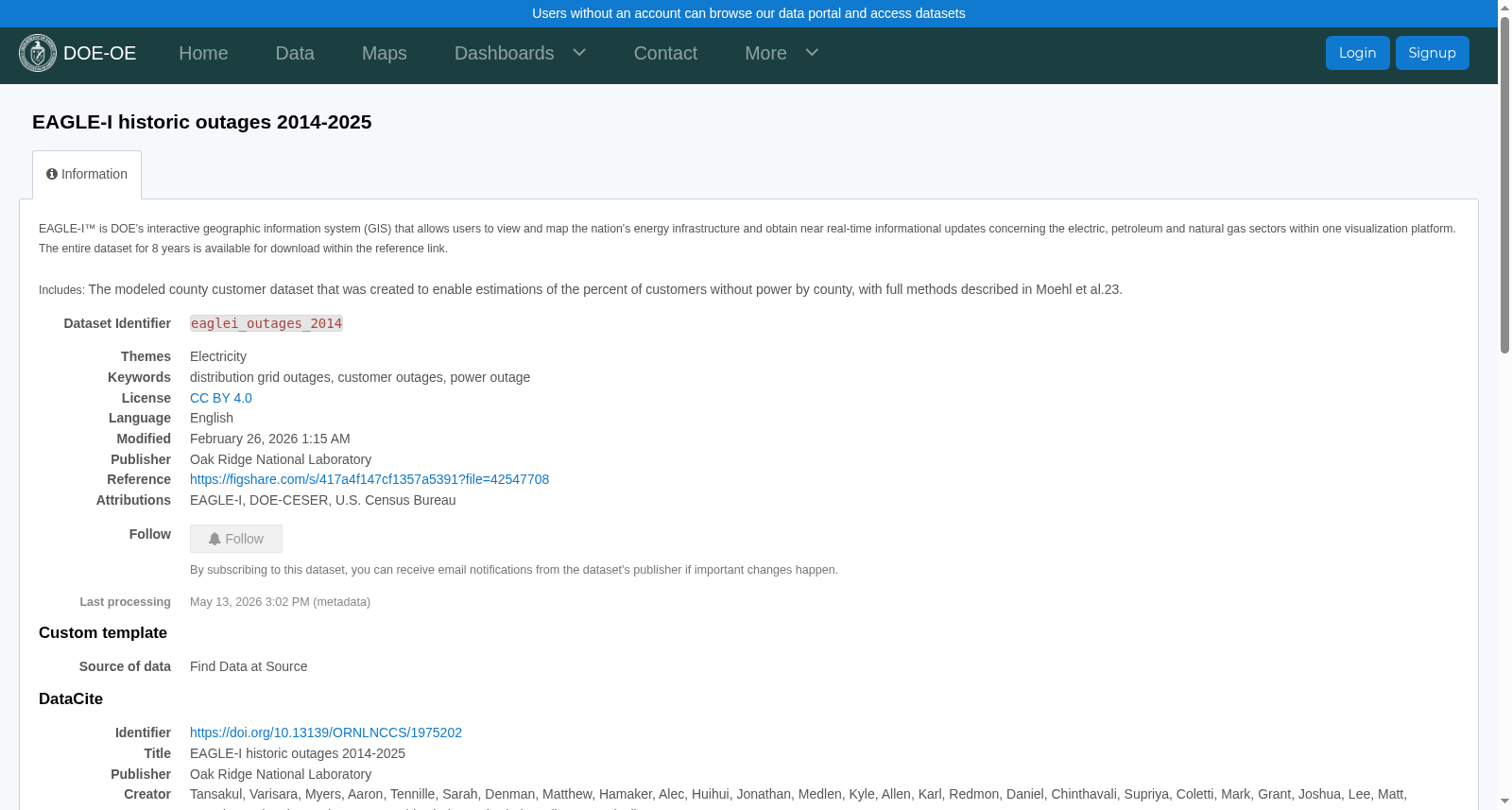Click the Themes value Electricity

(x=218, y=356)
